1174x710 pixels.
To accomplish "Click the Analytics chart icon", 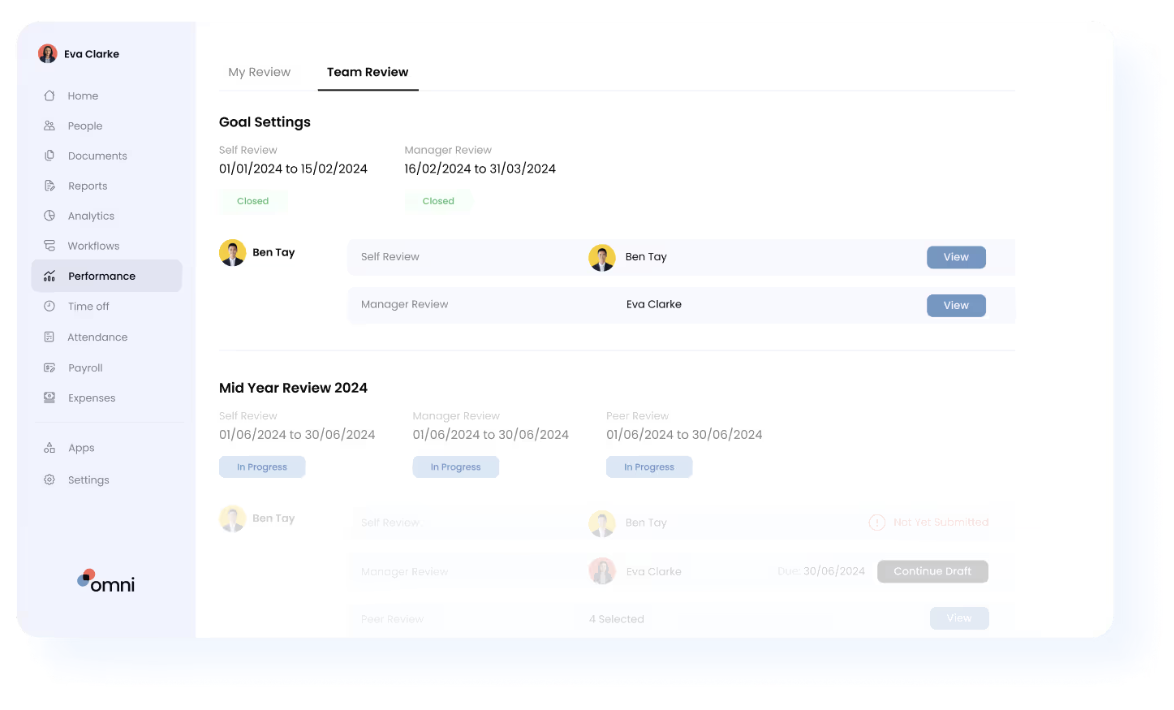I will tap(49, 216).
